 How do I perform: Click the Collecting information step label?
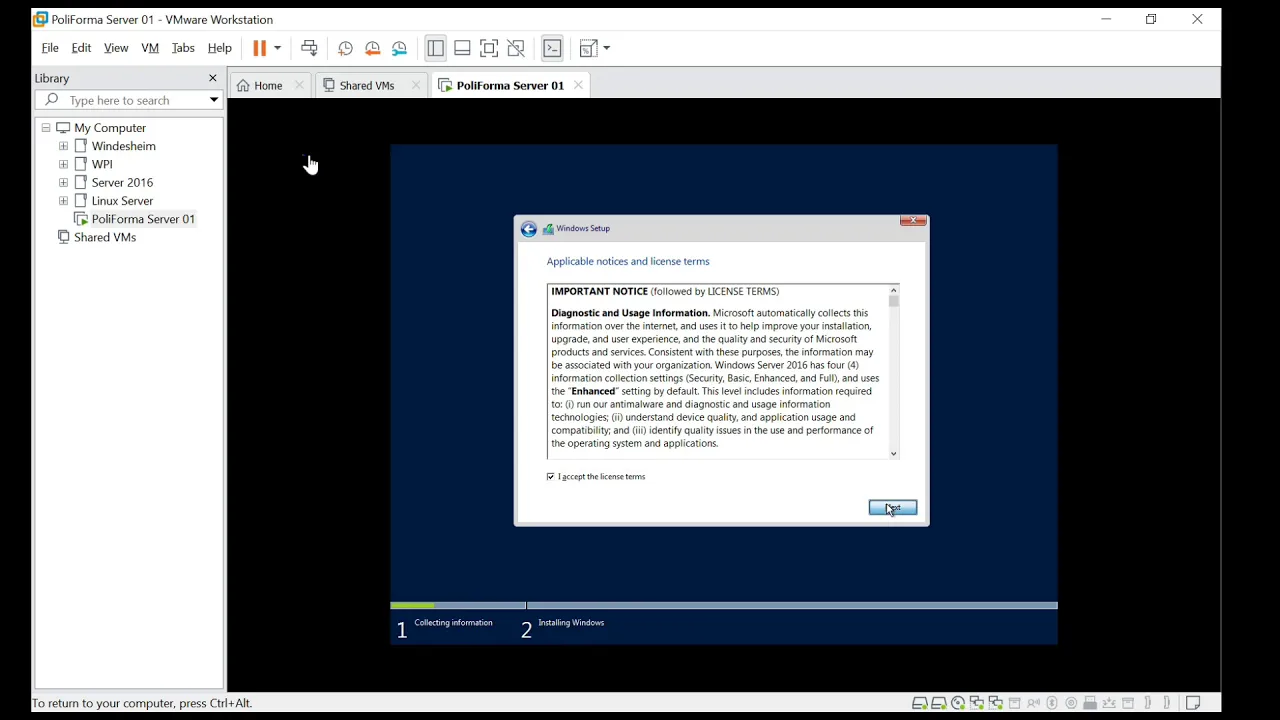[454, 623]
